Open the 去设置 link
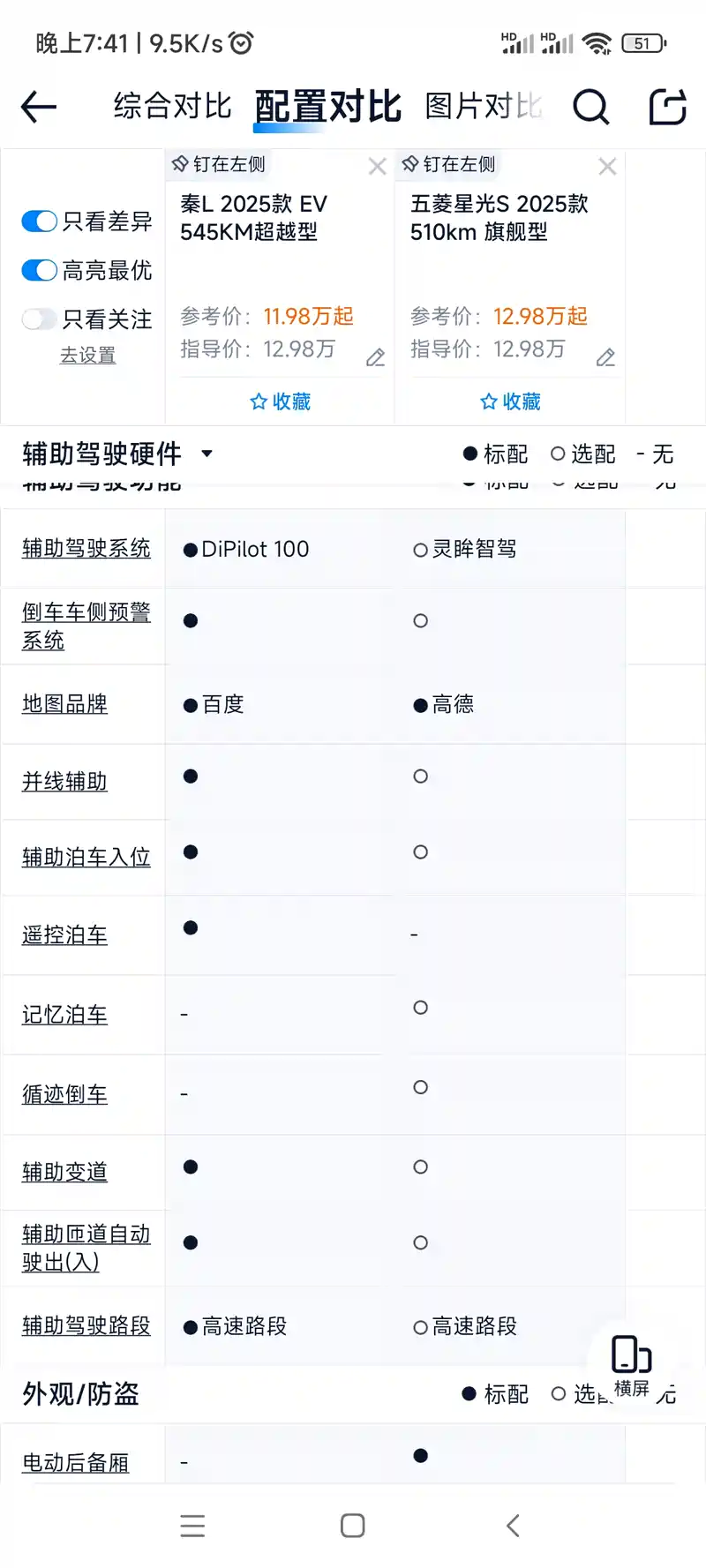Image resolution: width=706 pixels, height=1568 pixels. [87, 355]
